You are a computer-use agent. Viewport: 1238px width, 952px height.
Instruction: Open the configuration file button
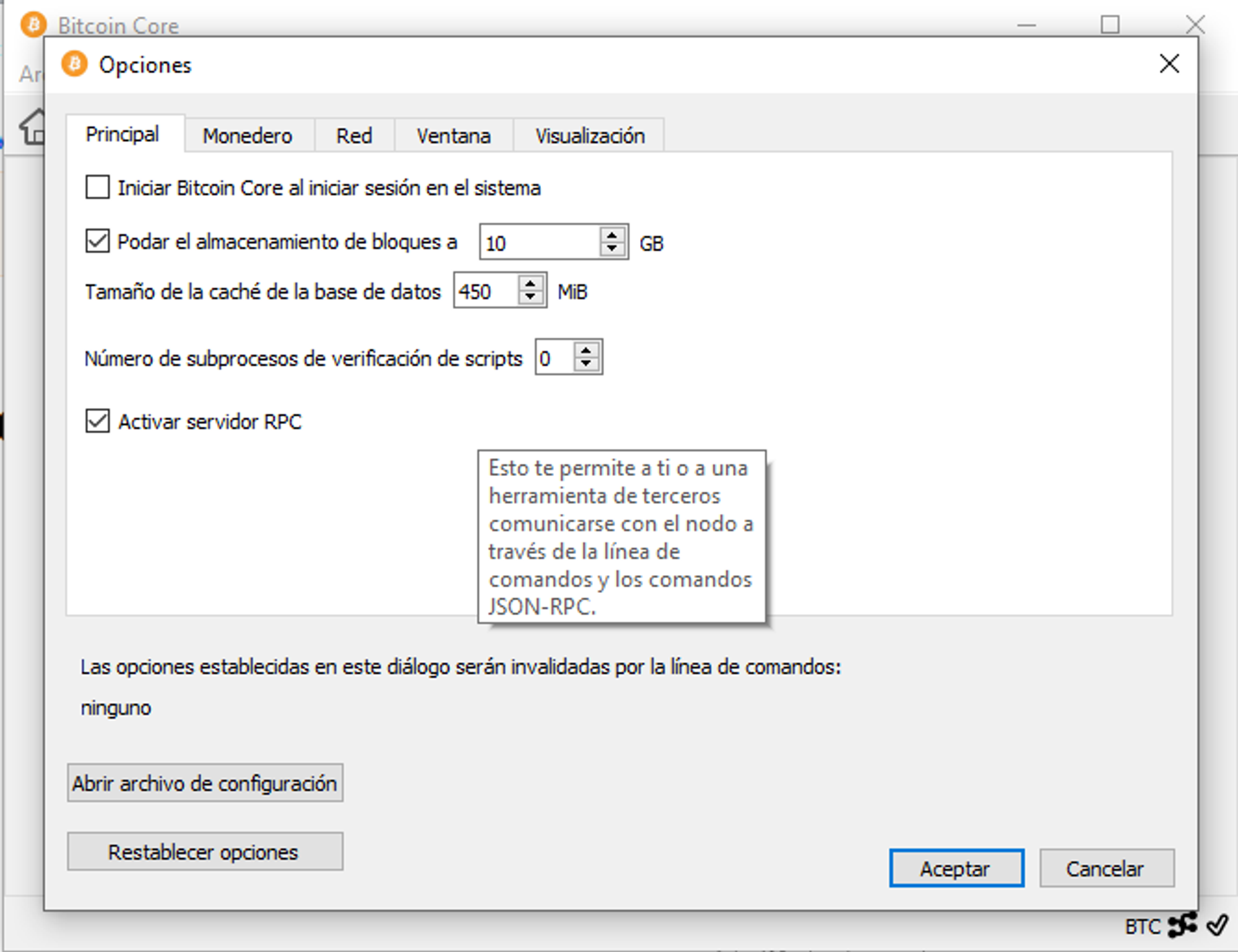point(205,783)
